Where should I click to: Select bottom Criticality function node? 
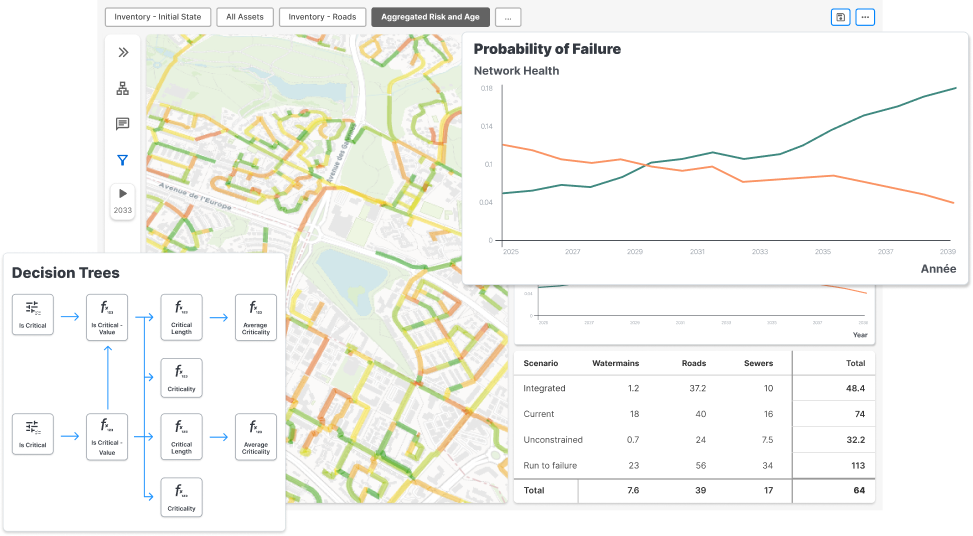click(181, 497)
